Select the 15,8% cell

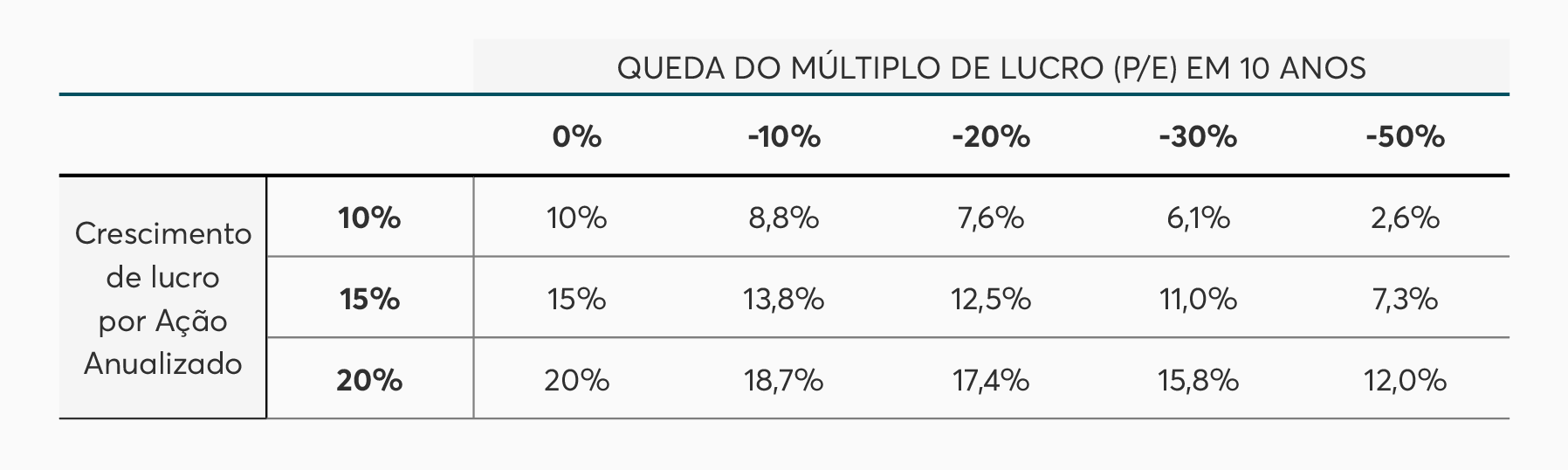coord(1198,381)
